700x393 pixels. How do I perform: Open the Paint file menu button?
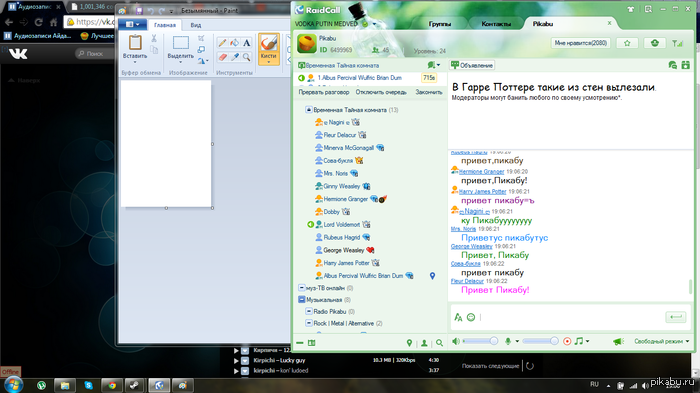(x=133, y=25)
